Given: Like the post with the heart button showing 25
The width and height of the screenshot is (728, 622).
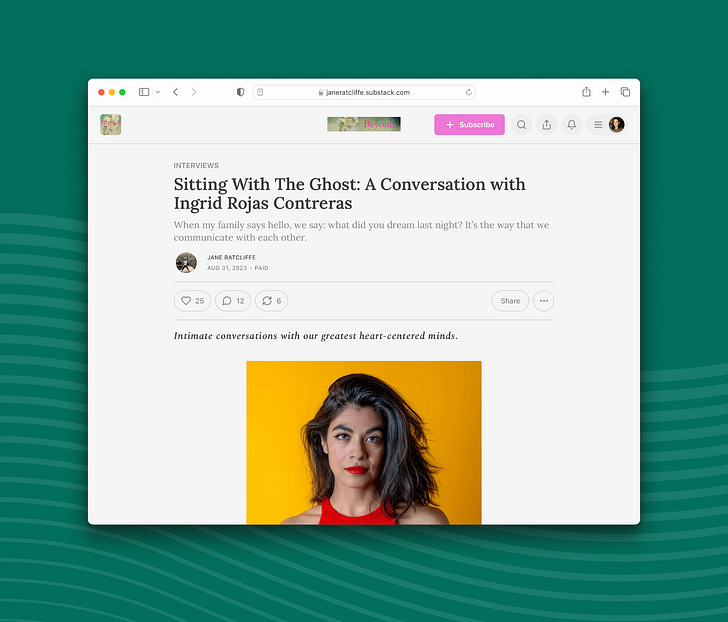Looking at the screenshot, I should coord(192,301).
